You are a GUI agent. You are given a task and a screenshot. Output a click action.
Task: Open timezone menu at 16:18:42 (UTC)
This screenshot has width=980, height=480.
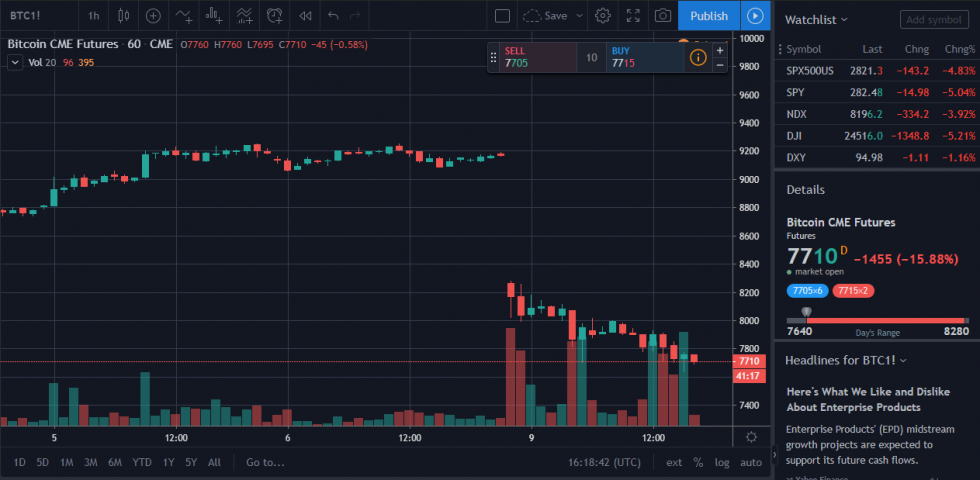(604, 462)
